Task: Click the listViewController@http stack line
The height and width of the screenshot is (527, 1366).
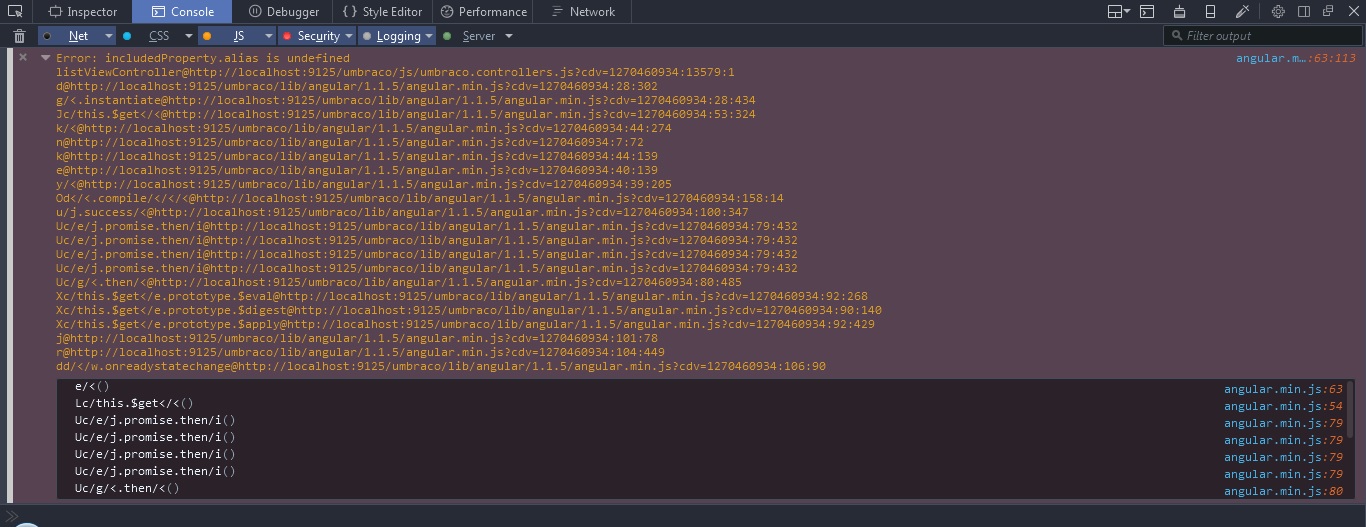Action: tap(395, 72)
